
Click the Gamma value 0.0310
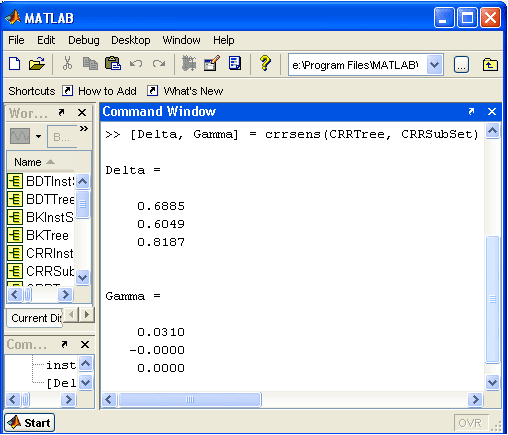[161, 332]
